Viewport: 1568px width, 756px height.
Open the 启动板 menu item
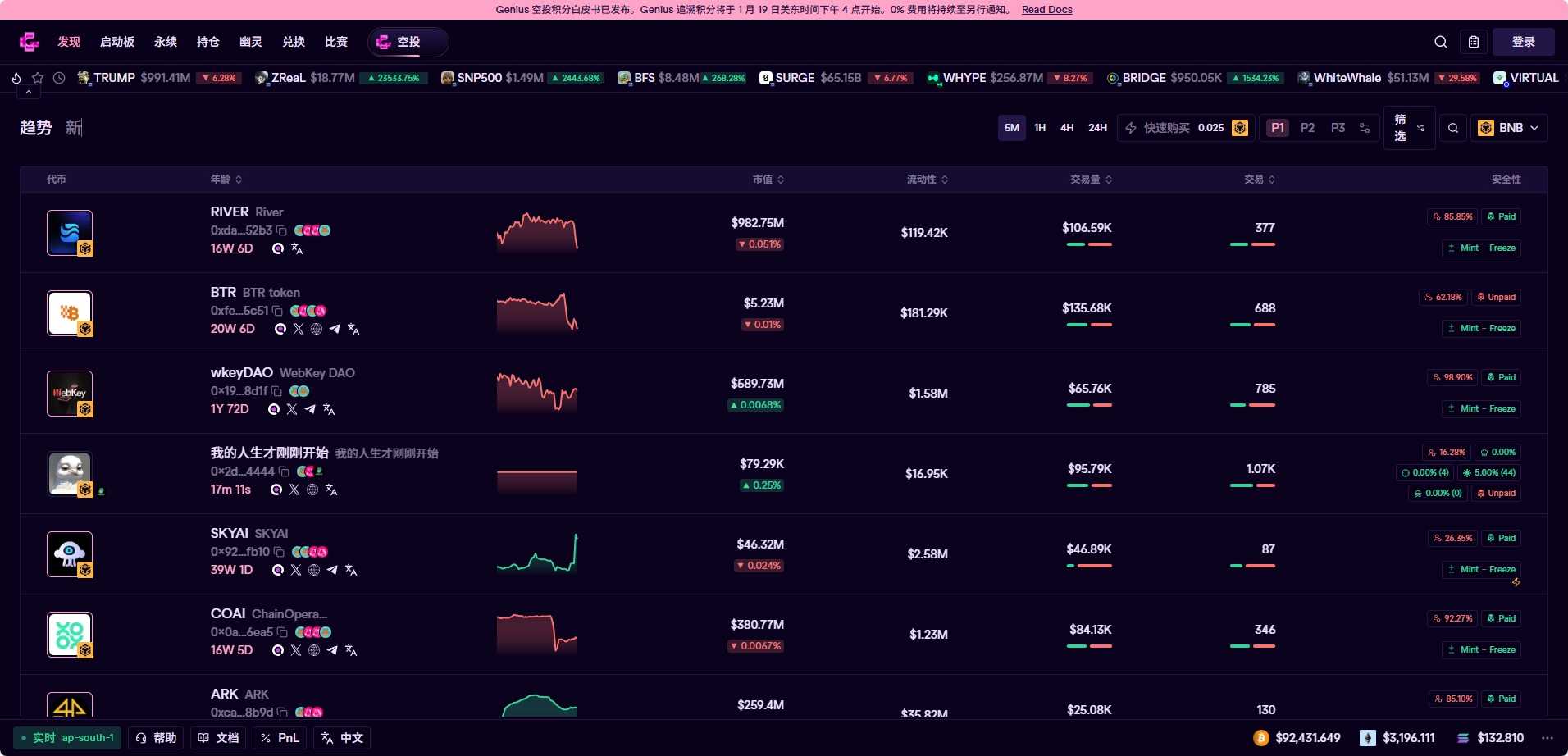click(x=117, y=42)
